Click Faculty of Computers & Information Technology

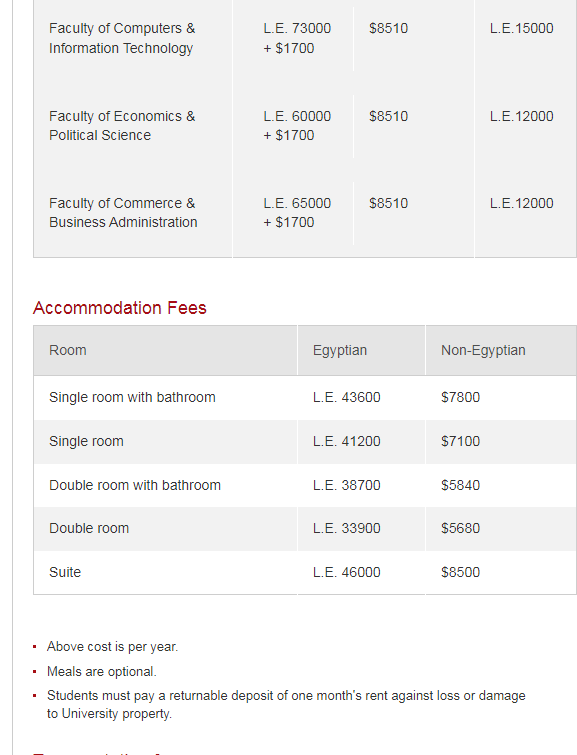tap(122, 38)
